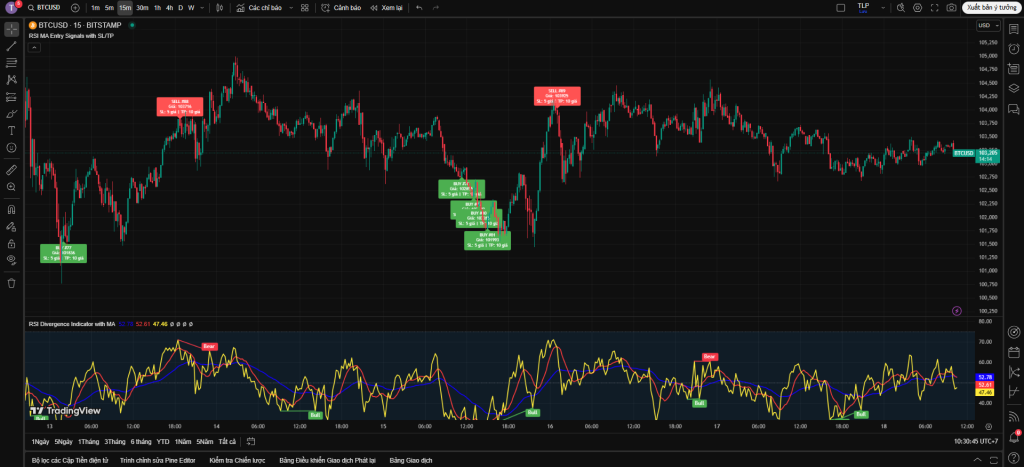Screen dimensions: 1024x467
Task: Open the alerts clock icon in right sidebar
Action: [1013, 48]
